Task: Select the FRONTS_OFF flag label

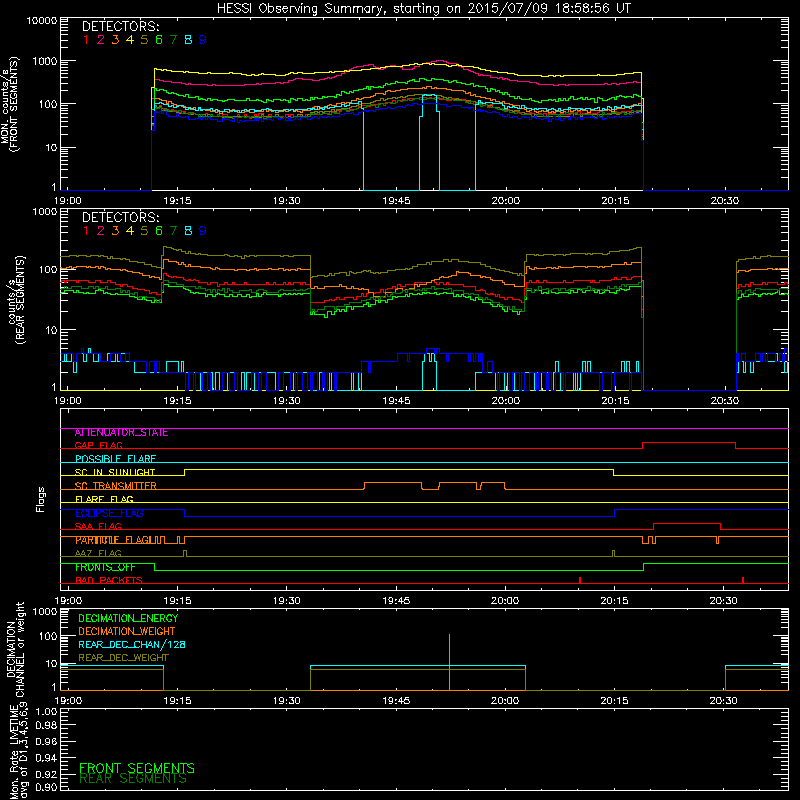Action: point(105,567)
